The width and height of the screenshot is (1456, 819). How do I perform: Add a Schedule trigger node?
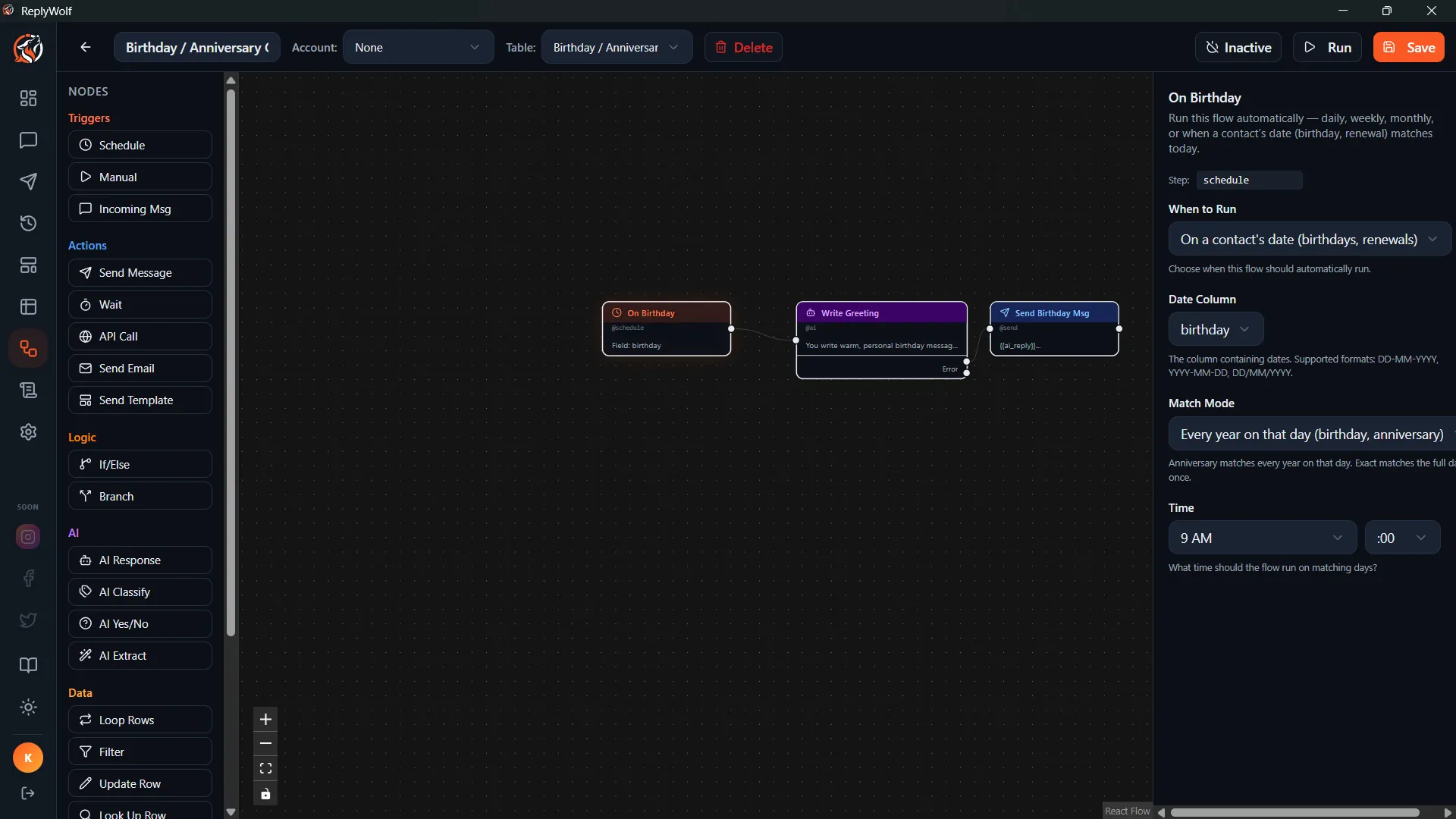[x=140, y=145]
